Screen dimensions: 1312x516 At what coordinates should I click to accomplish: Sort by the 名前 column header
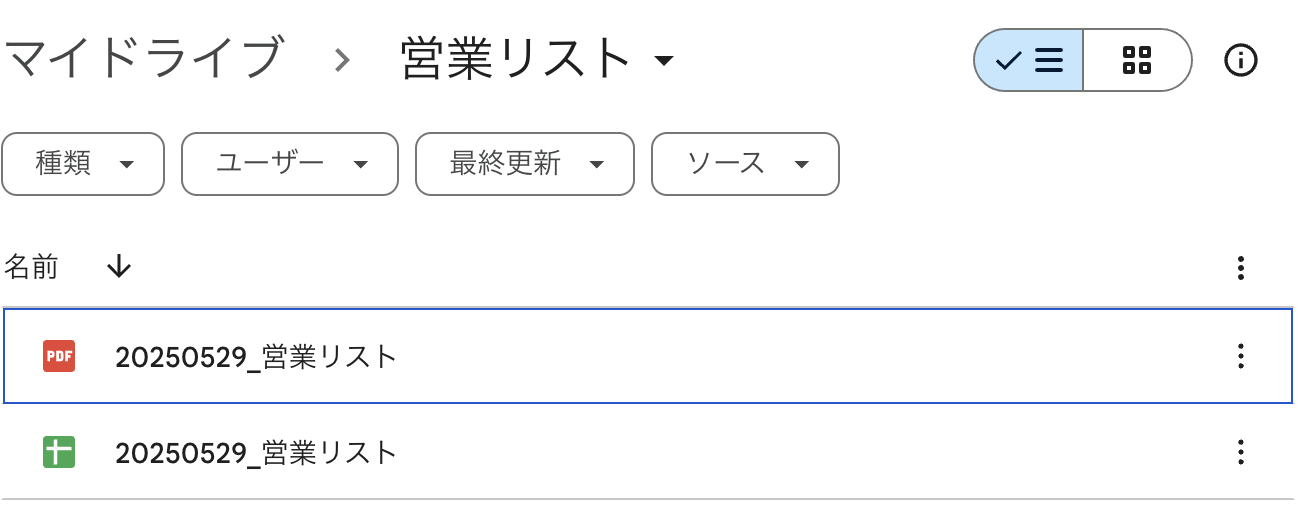click(x=32, y=267)
